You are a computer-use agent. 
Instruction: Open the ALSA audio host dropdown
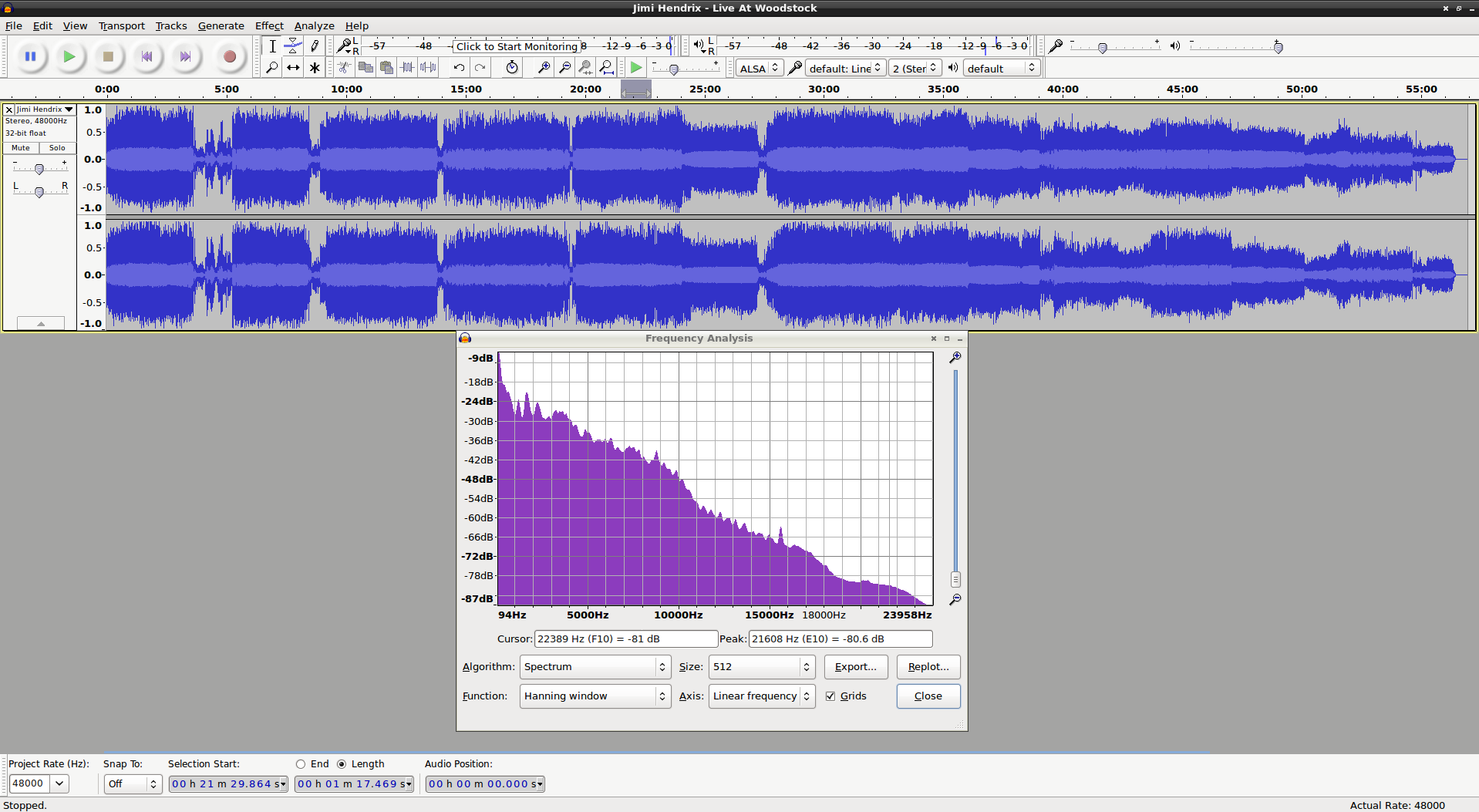[x=760, y=68]
